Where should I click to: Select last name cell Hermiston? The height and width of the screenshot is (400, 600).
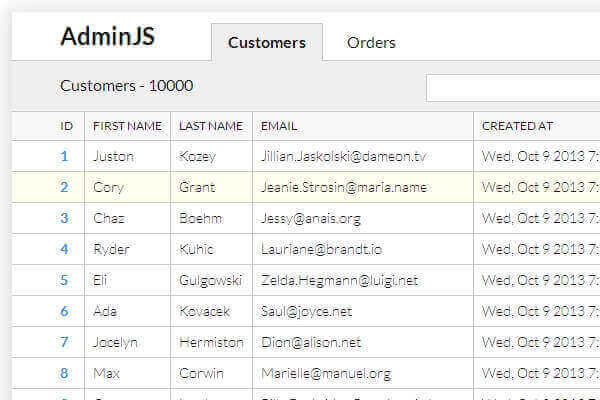211,342
